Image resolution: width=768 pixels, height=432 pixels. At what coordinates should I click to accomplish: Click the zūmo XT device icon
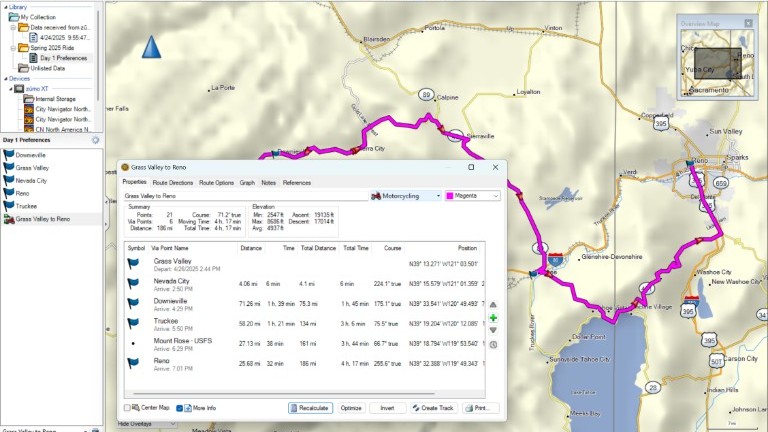pos(19,89)
